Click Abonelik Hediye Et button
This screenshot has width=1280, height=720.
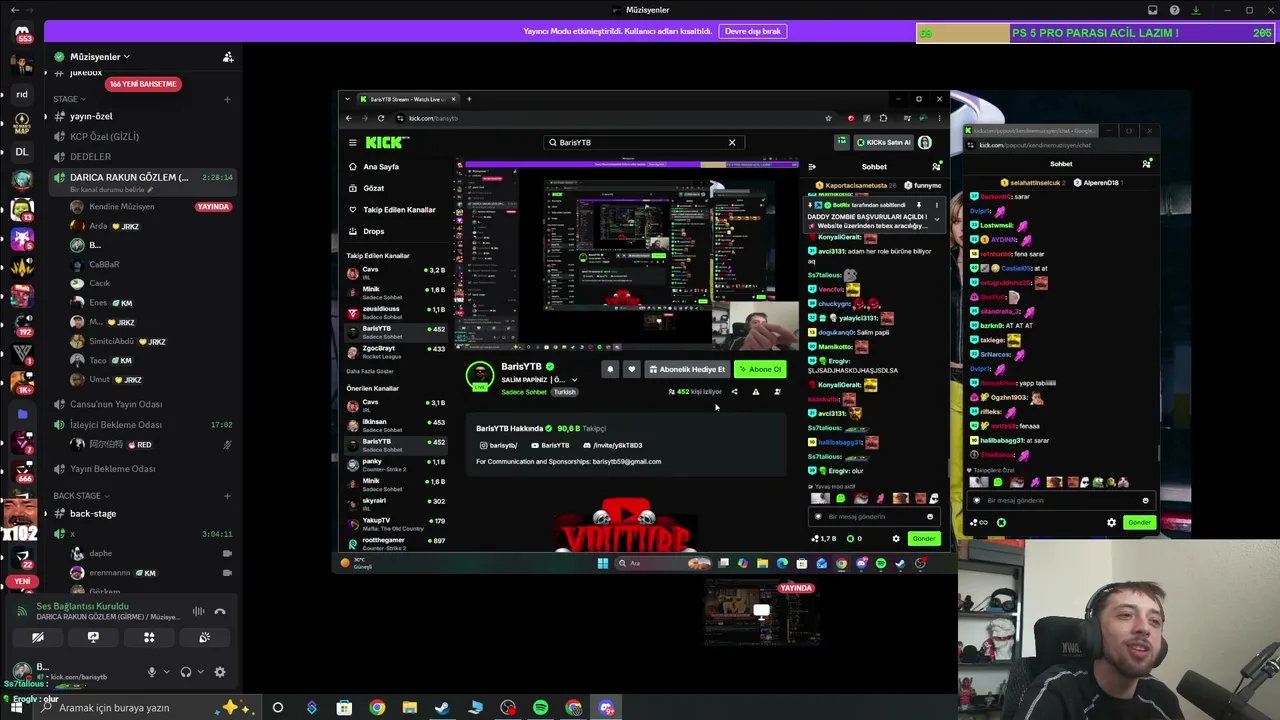[x=687, y=370]
